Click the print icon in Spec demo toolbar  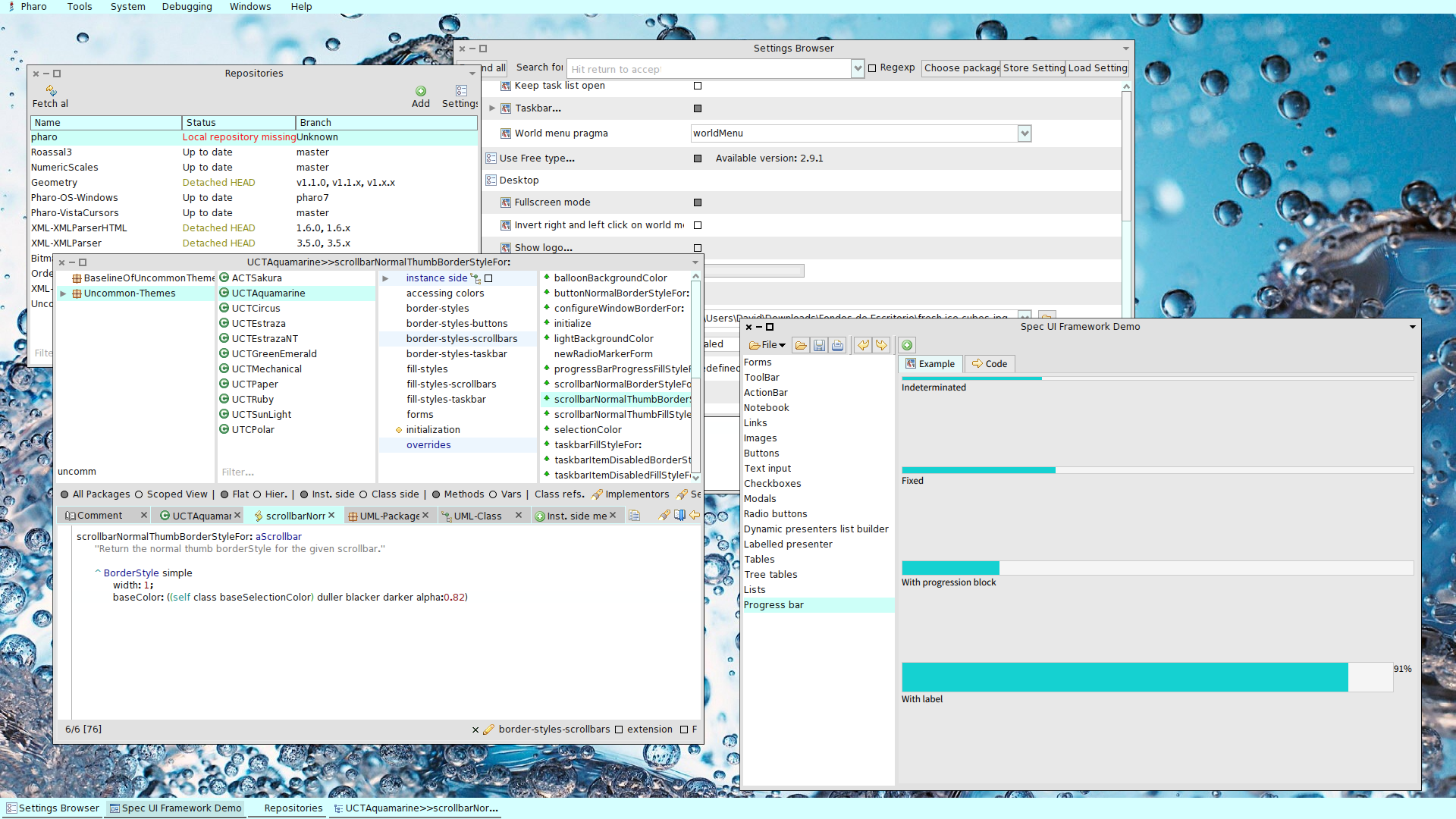pos(837,346)
